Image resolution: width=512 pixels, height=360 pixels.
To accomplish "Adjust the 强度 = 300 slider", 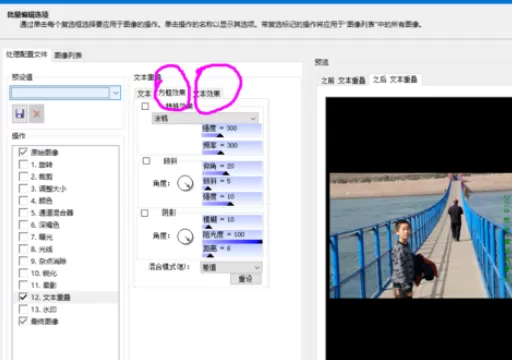I will (x=232, y=131).
